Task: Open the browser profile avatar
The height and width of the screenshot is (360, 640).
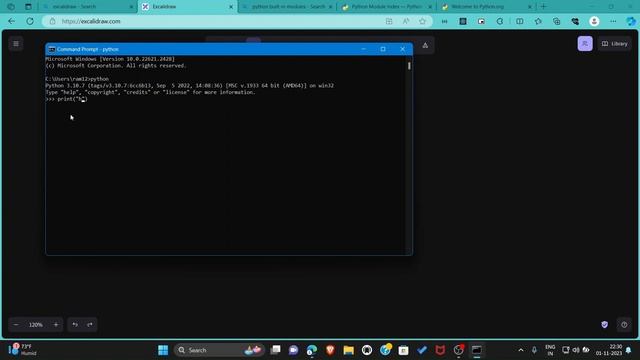Action: (x=594, y=21)
